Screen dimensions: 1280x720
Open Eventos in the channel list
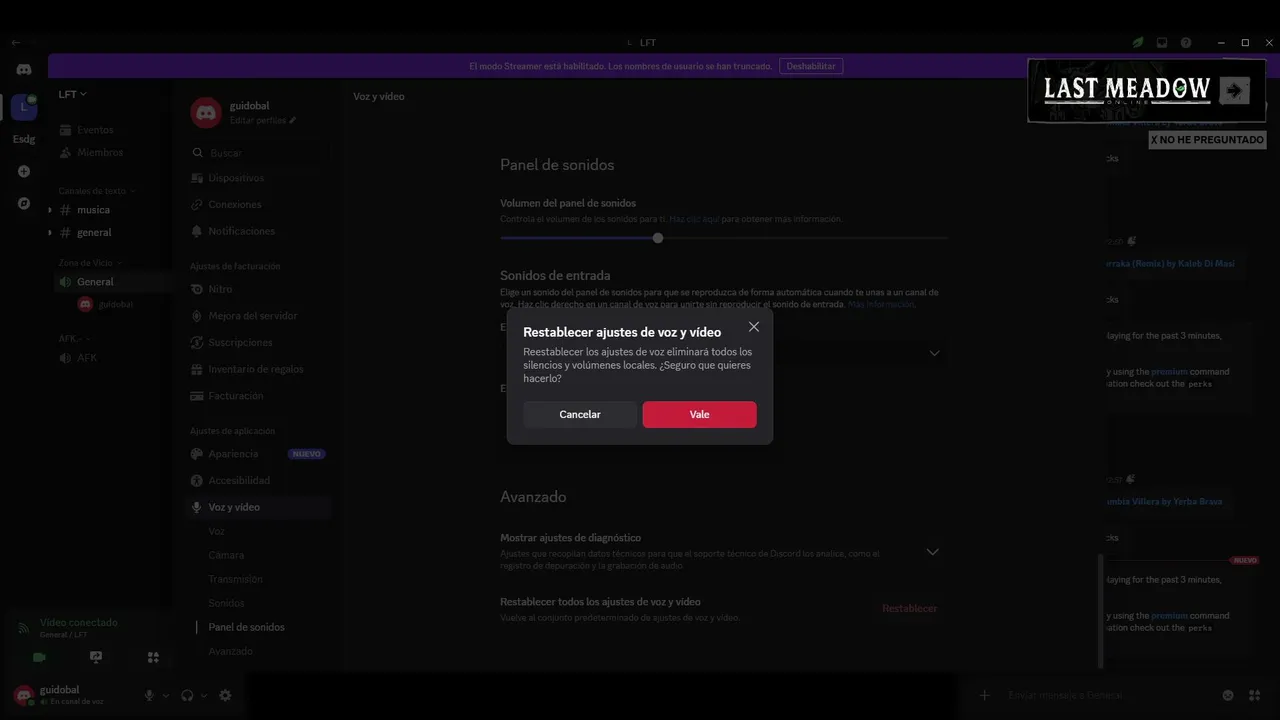point(96,130)
